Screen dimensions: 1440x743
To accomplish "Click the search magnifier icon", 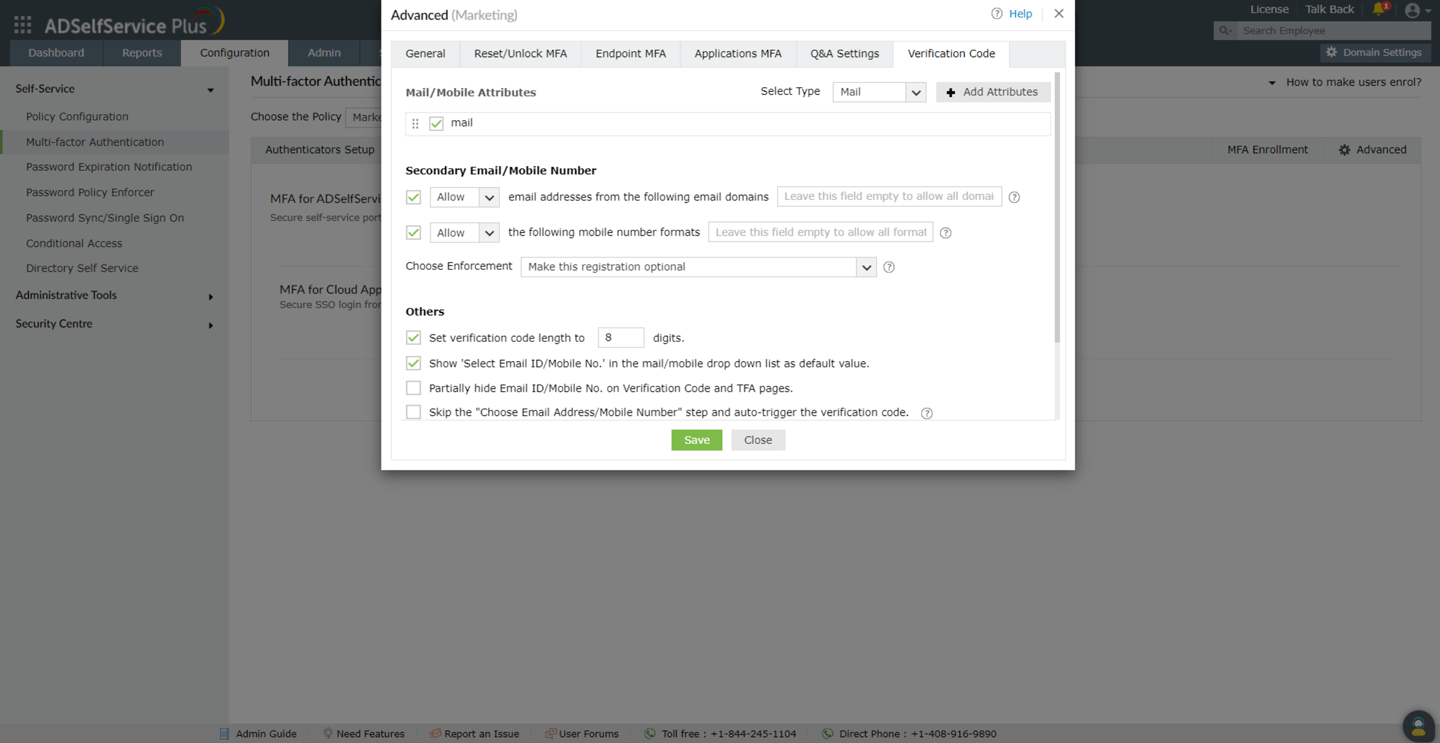I will tap(1225, 31).
